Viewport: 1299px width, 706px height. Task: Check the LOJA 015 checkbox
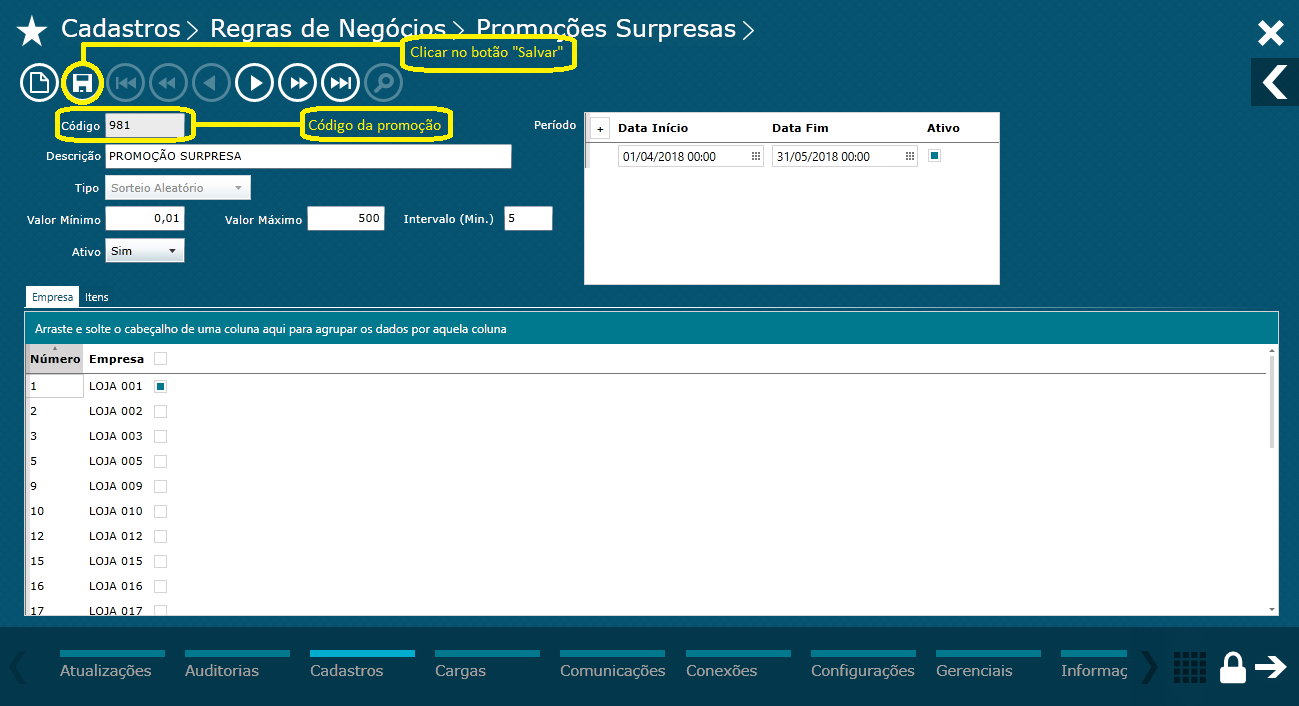tap(160, 561)
